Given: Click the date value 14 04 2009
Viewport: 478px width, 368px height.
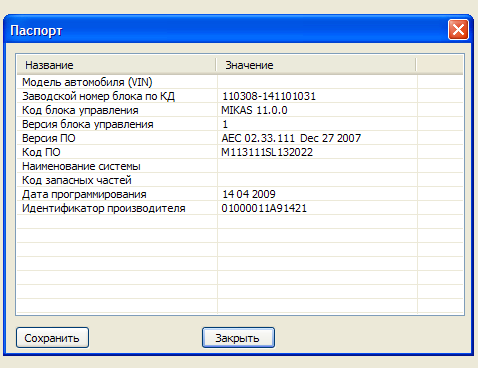Looking at the screenshot, I should 249,194.
